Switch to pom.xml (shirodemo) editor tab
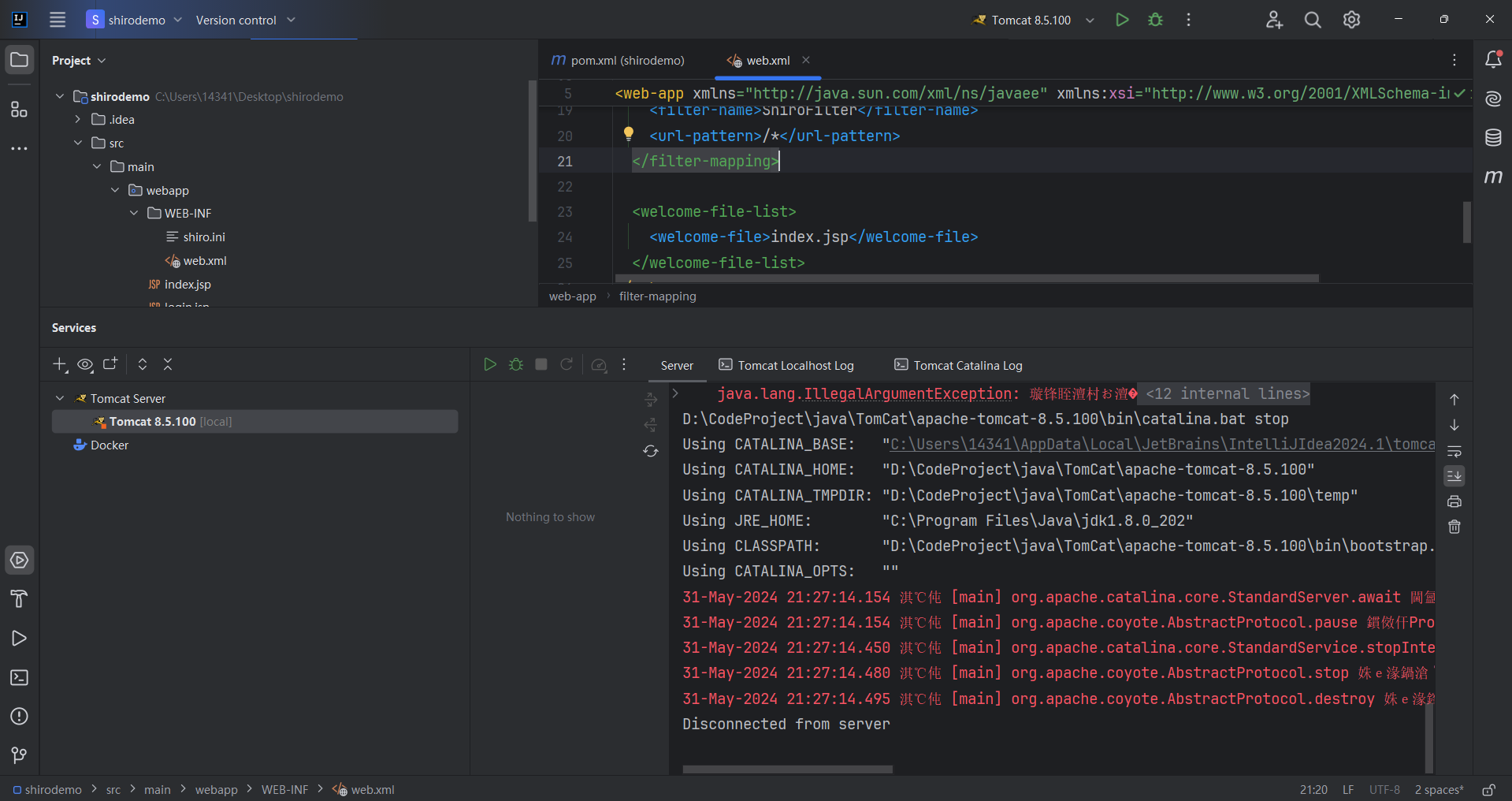1512x801 pixels. [618, 60]
